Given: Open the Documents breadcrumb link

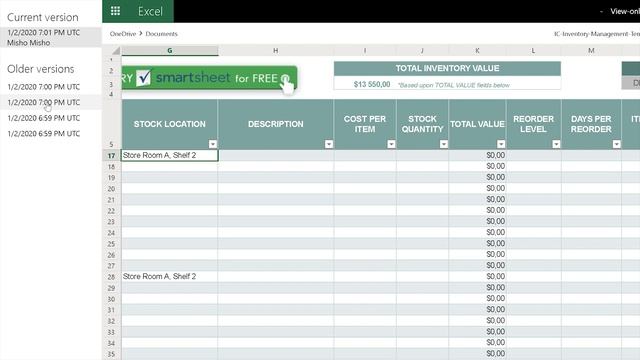Looking at the screenshot, I should 161,34.
